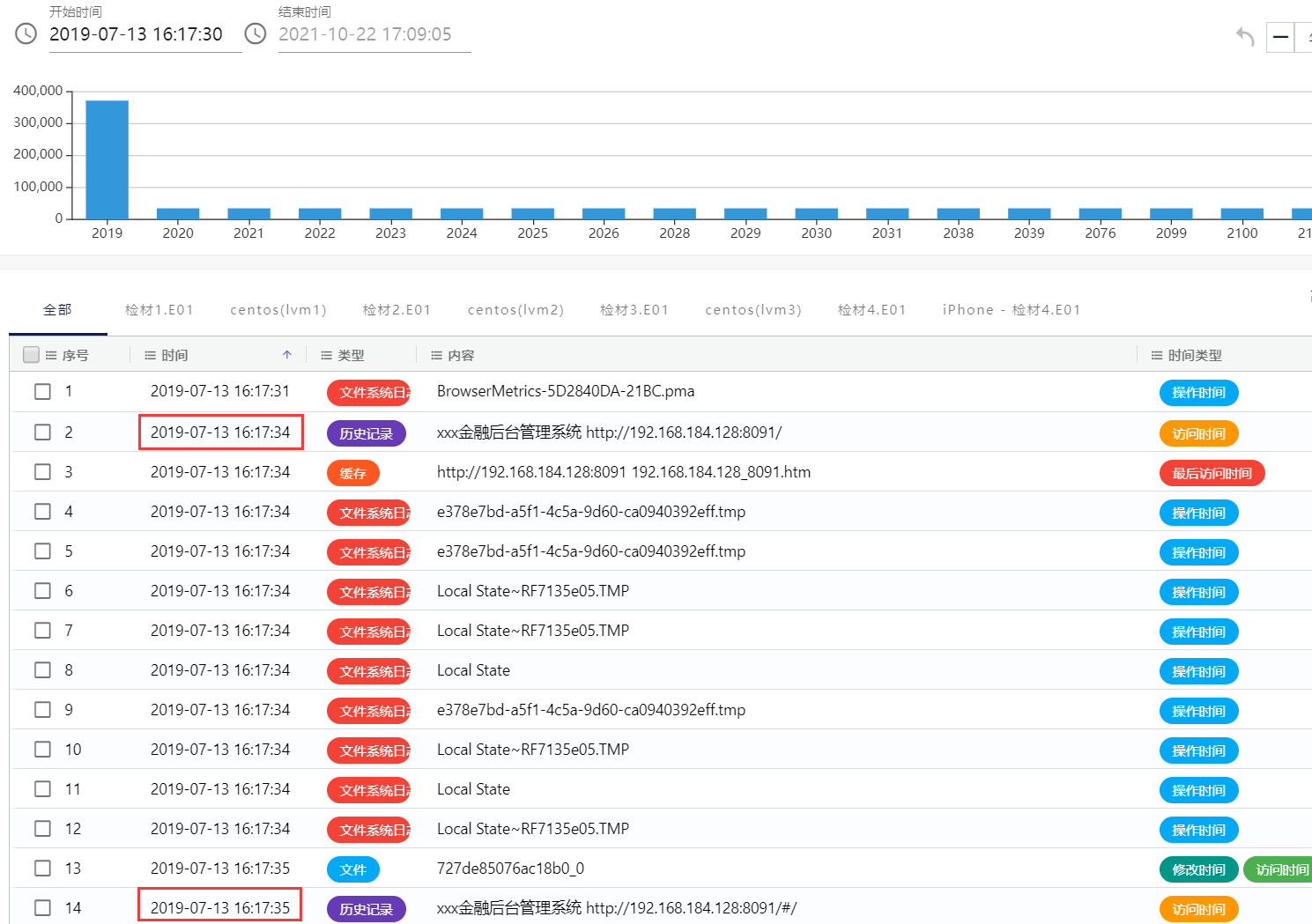The width and height of the screenshot is (1312, 924).
Task: Switch to the iPhone - 检材4.E01 tab
Action: [1012, 310]
